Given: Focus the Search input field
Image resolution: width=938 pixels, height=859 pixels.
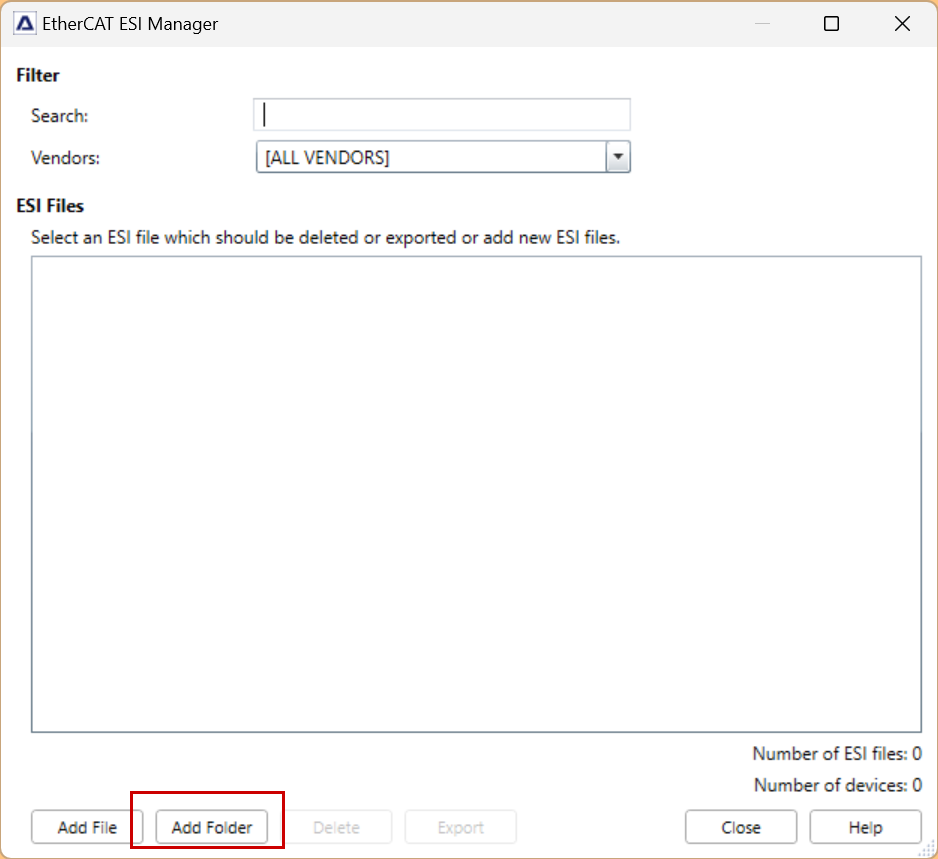Looking at the screenshot, I should tap(441, 114).
